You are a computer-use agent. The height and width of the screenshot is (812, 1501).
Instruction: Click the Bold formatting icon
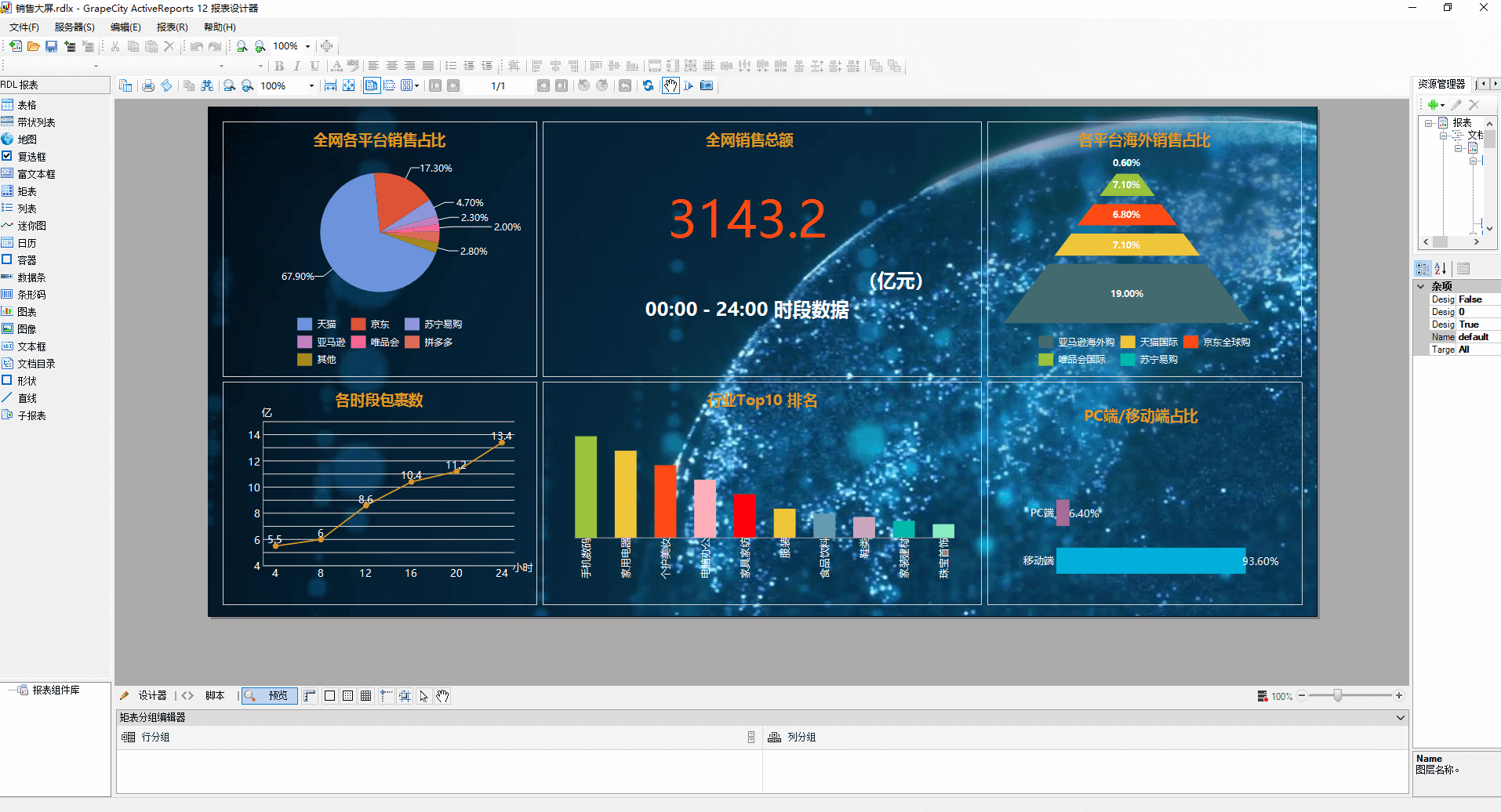[x=279, y=66]
